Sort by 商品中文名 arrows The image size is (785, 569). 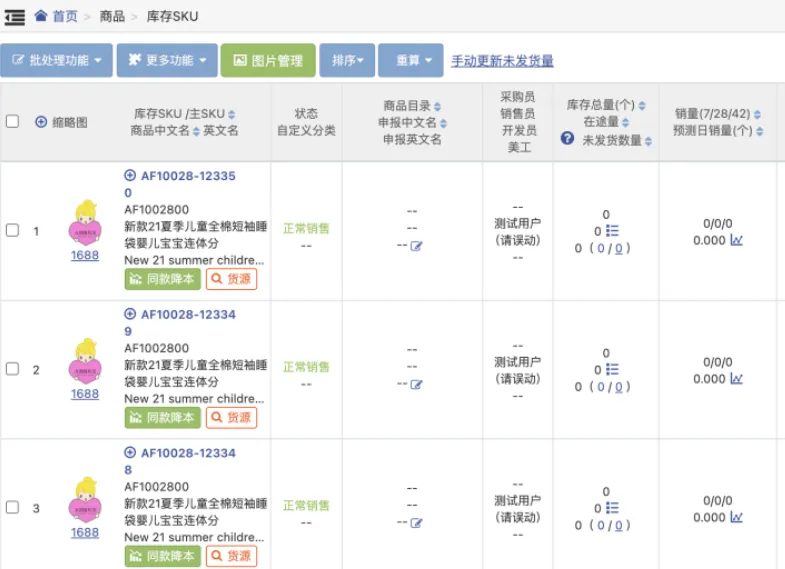coord(196,131)
